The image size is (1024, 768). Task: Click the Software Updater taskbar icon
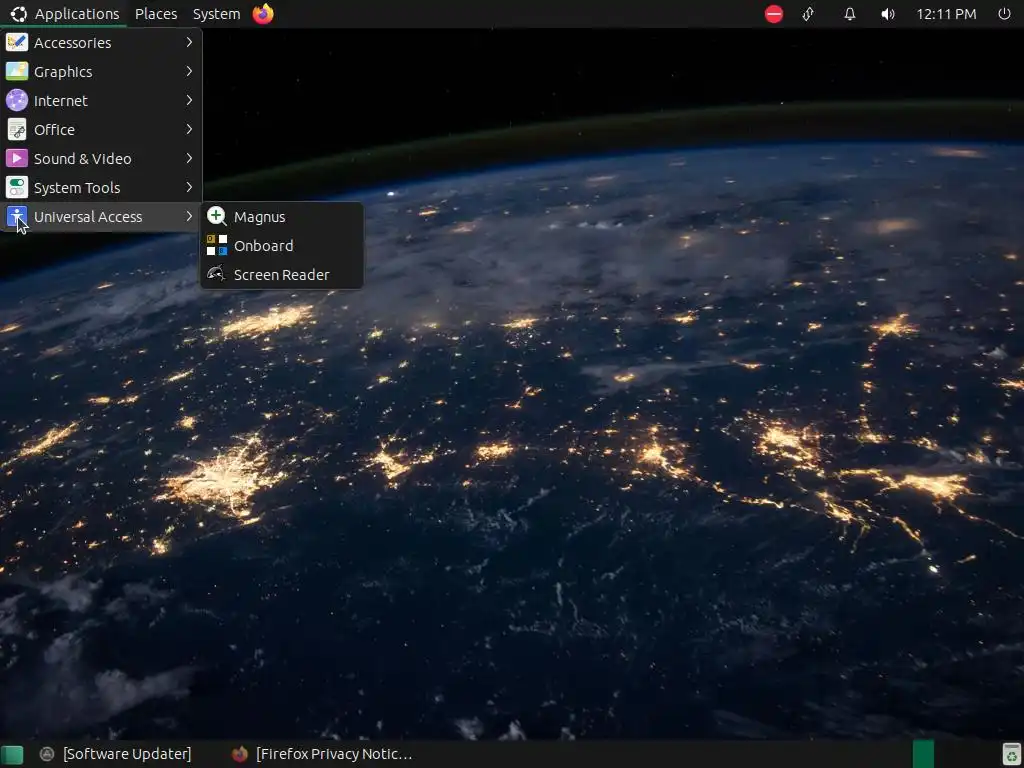(x=47, y=754)
